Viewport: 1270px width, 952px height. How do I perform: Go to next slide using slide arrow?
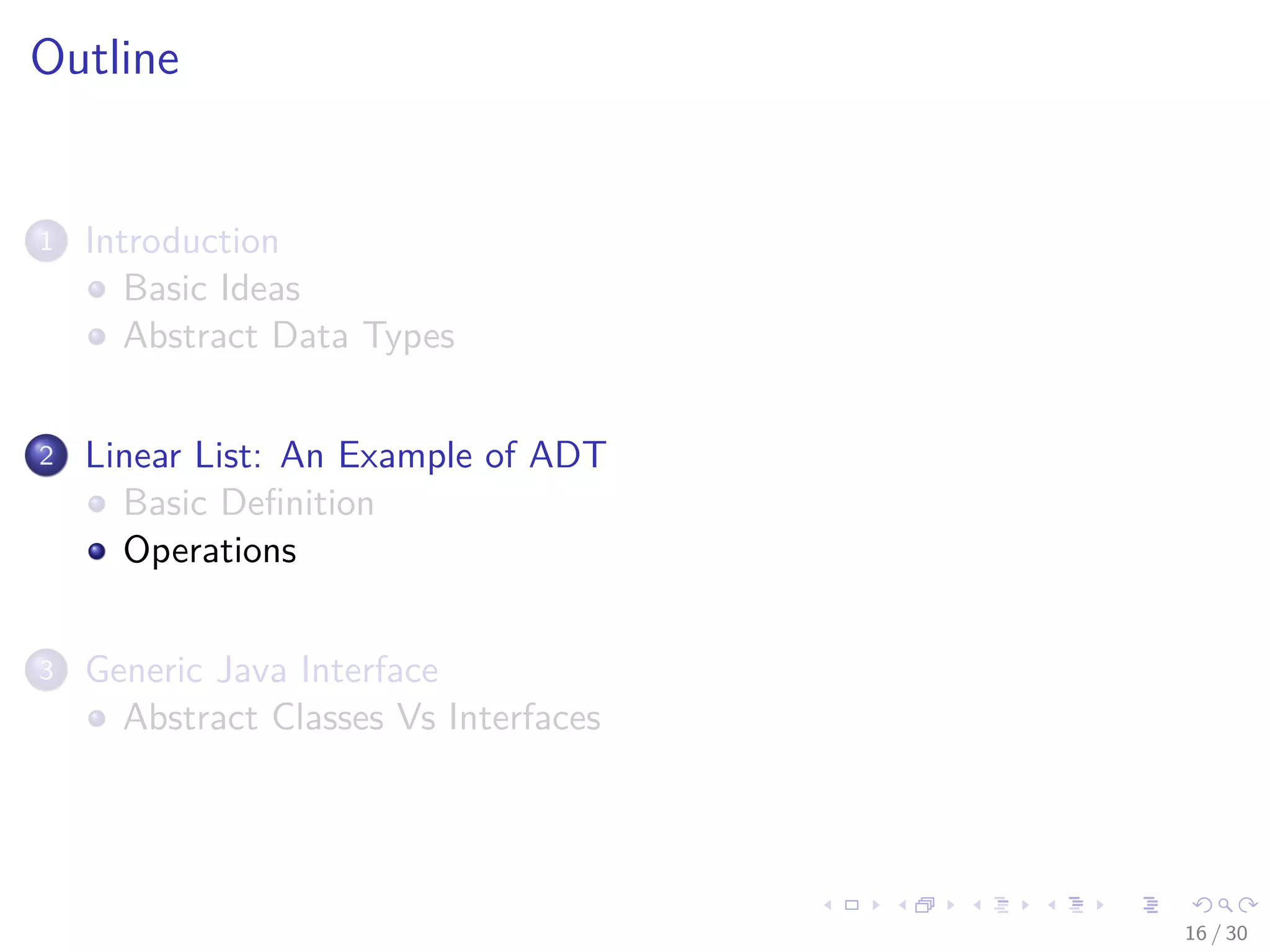coord(876,905)
